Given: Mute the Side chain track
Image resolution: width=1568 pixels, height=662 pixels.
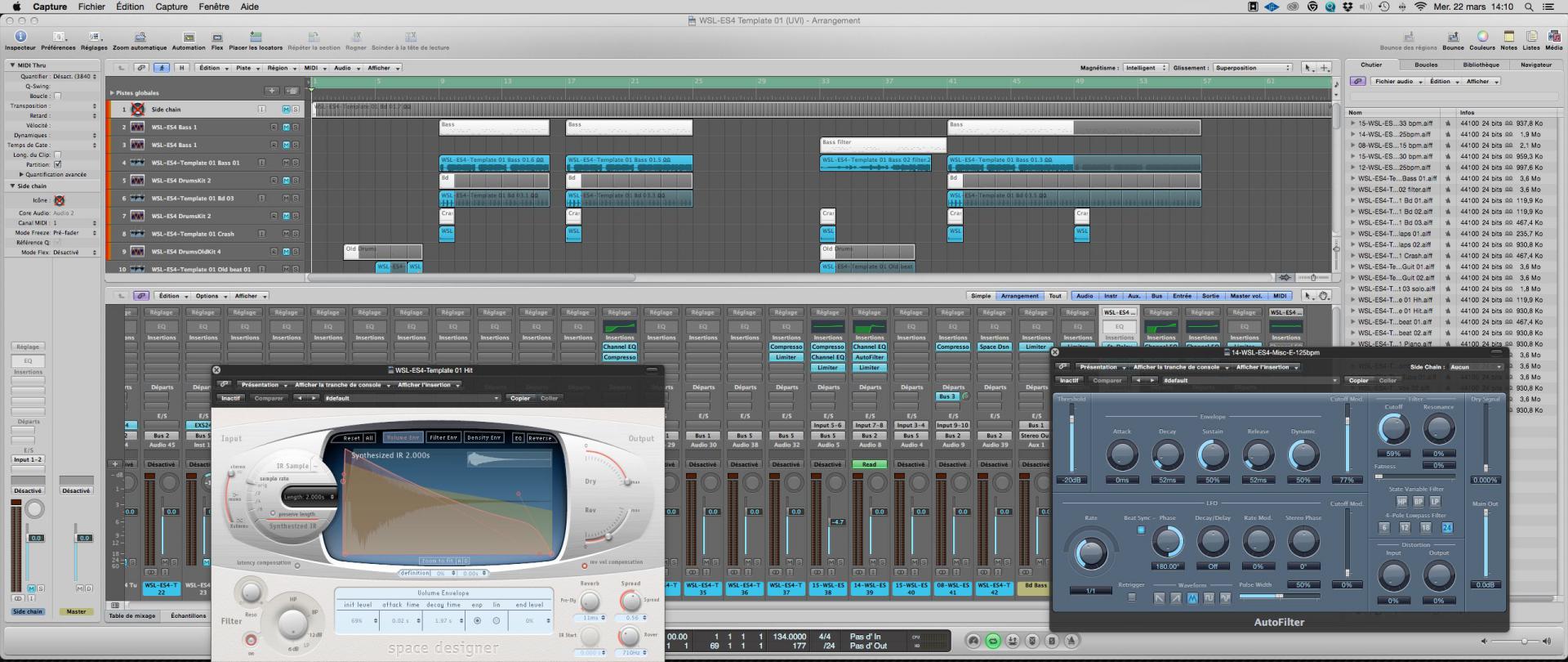Looking at the screenshot, I should (286, 109).
